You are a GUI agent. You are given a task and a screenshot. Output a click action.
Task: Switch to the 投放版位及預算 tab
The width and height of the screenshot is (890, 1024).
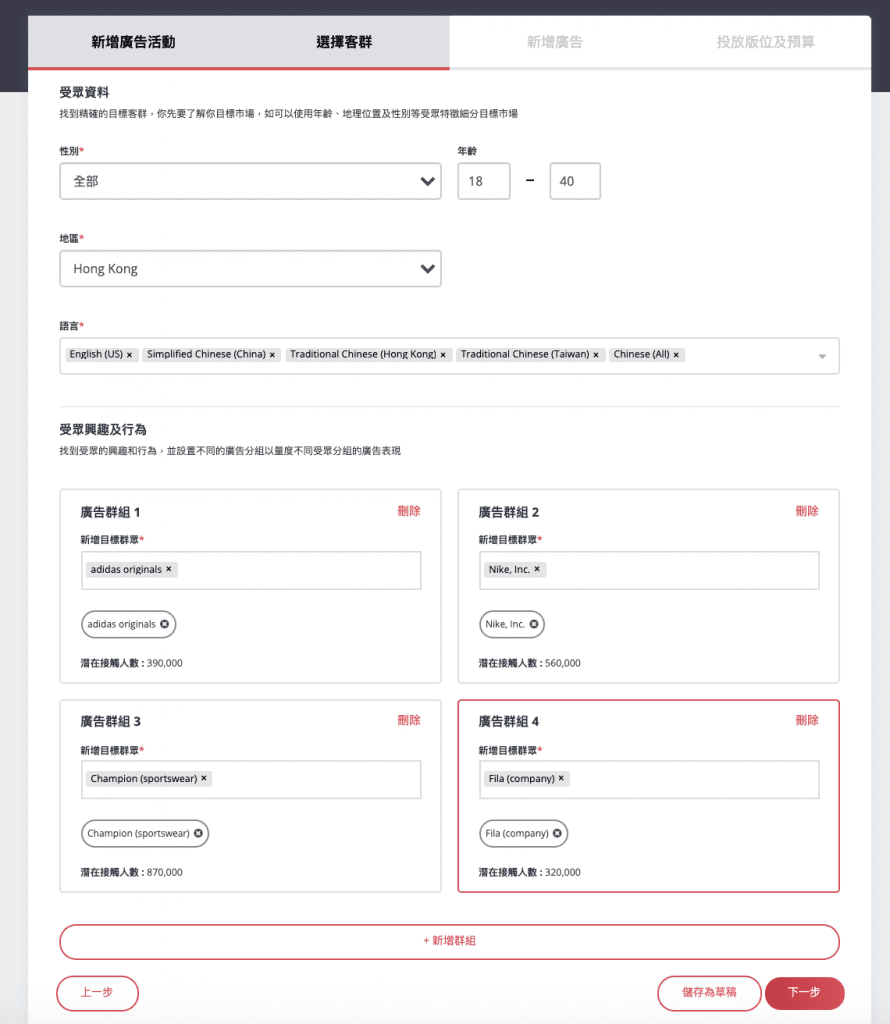pyautogui.click(x=765, y=42)
